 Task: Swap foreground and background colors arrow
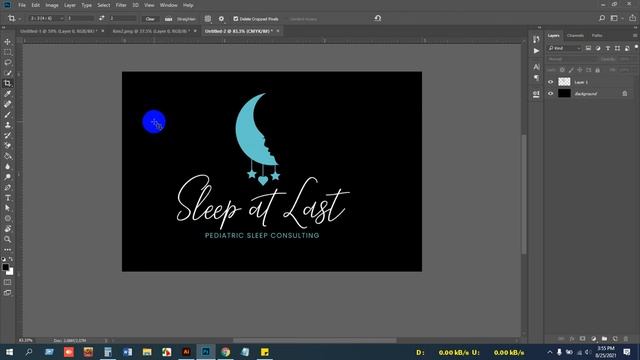click(11, 259)
